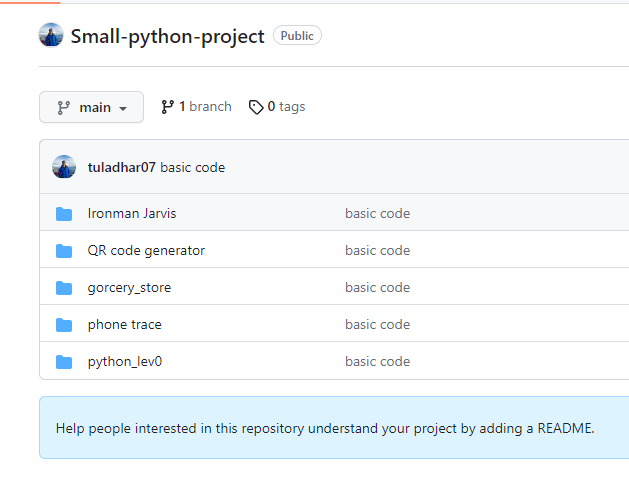The image size is (629, 494).
Task: Click the folder icon beside gorcery_store
Action: point(64,288)
